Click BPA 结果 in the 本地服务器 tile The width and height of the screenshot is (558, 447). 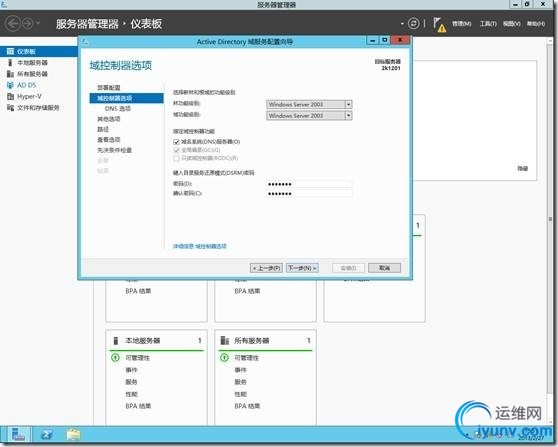pos(138,406)
